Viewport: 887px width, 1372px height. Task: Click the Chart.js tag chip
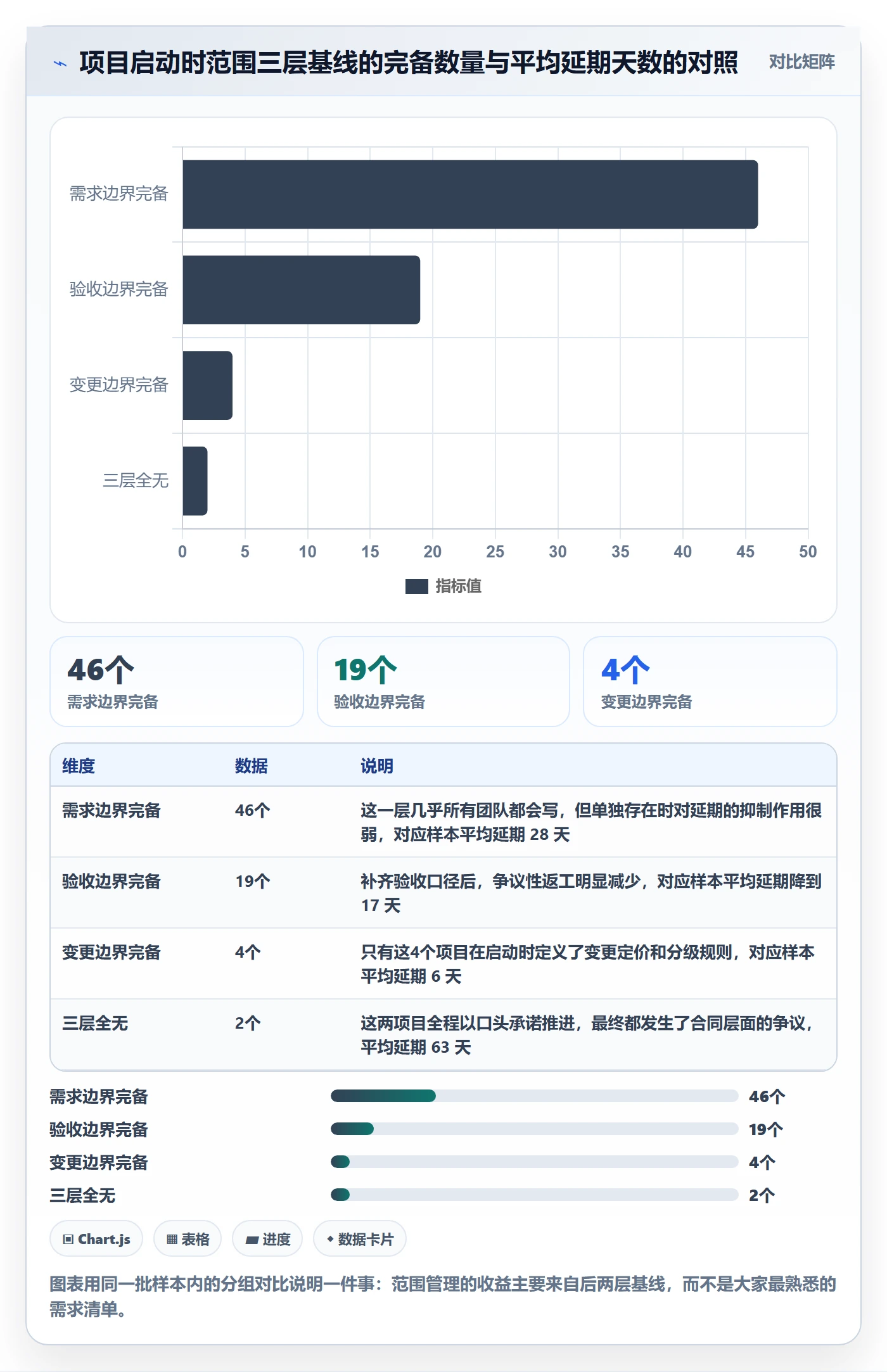pyautogui.click(x=96, y=1239)
